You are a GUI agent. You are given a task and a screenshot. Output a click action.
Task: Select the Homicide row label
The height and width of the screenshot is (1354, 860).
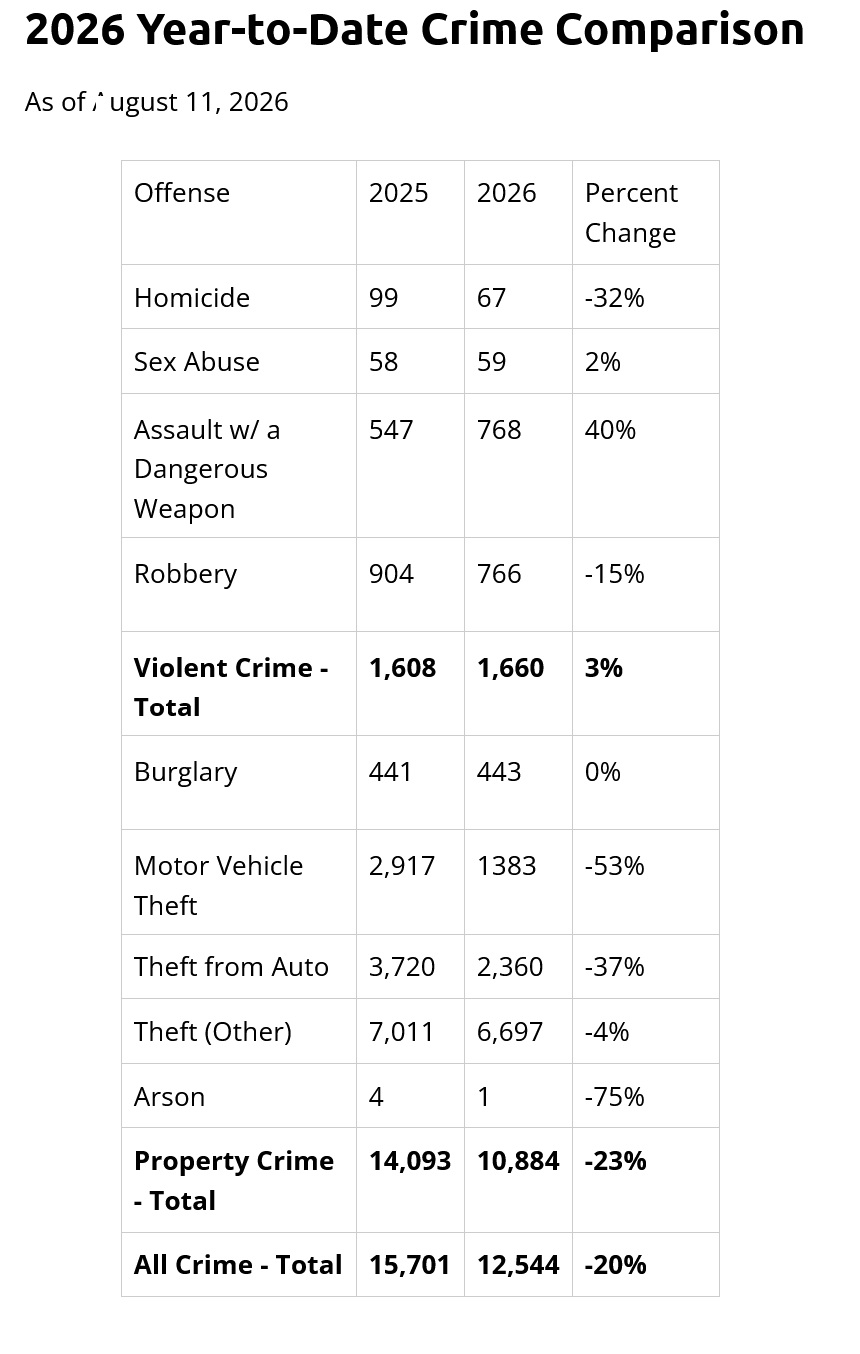point(192,297)
